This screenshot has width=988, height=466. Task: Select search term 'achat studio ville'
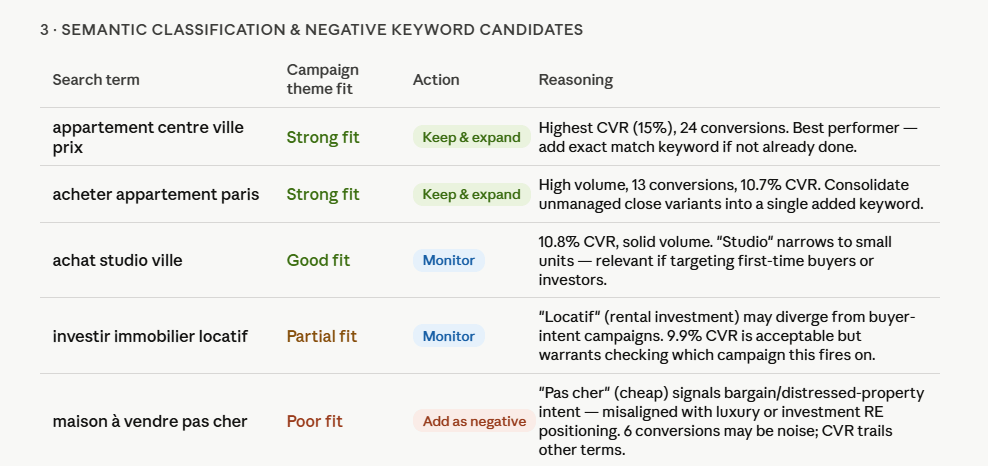click(x=117, y=260)
